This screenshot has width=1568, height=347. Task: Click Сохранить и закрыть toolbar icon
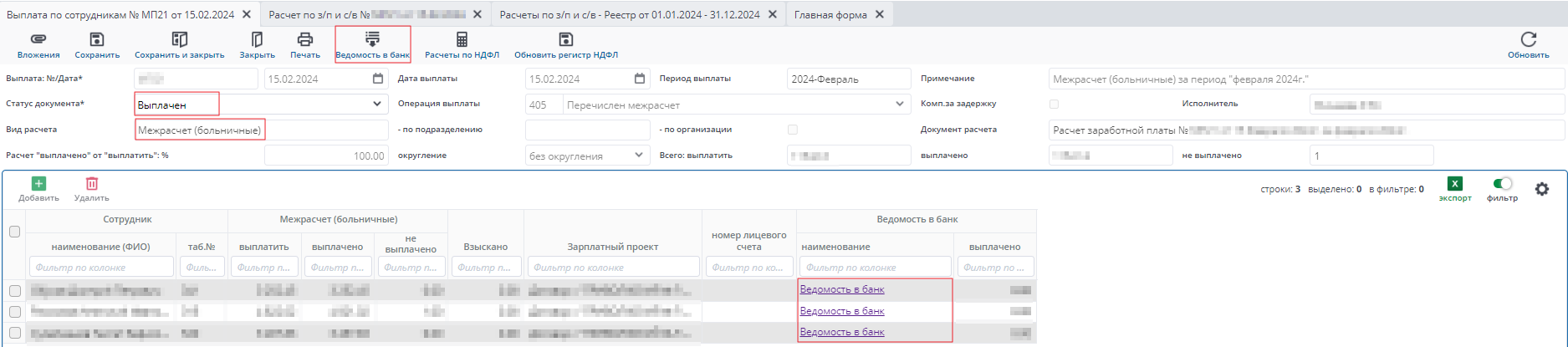tap(179, 39)
